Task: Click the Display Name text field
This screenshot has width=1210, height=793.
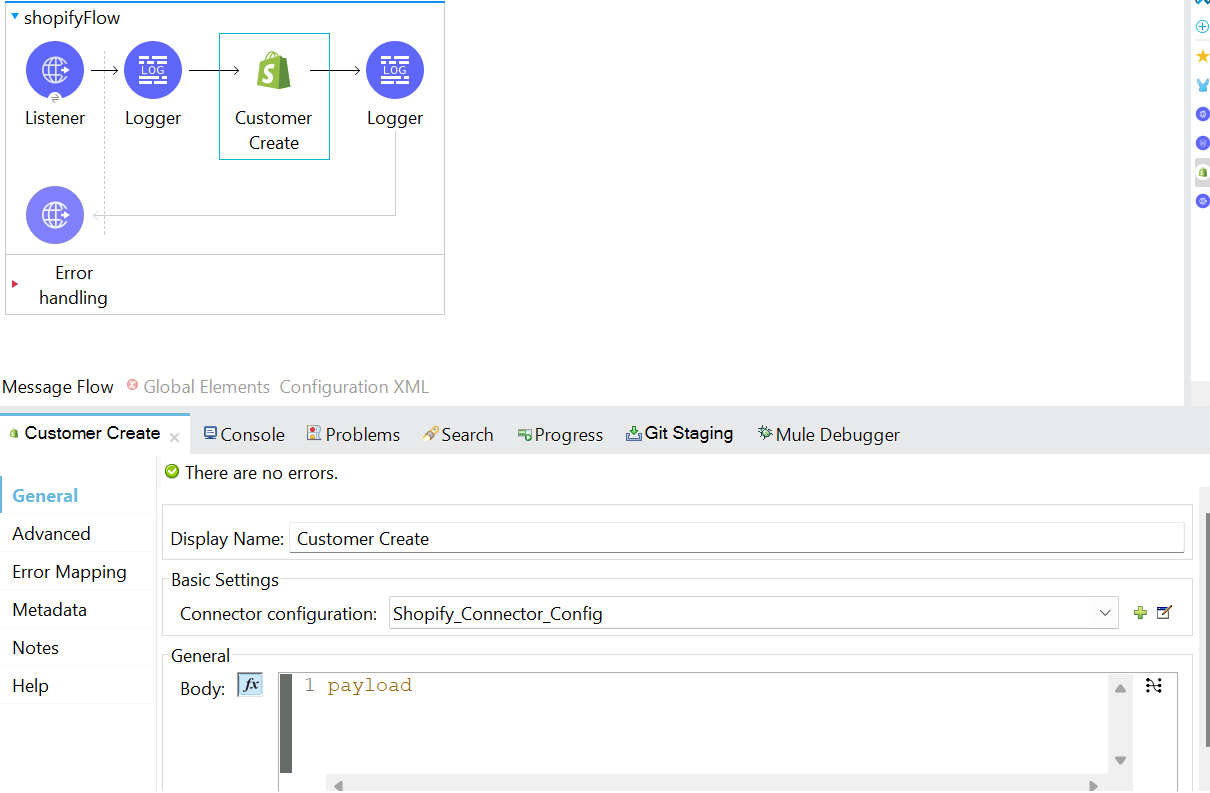Action: (x=736, y=538)
